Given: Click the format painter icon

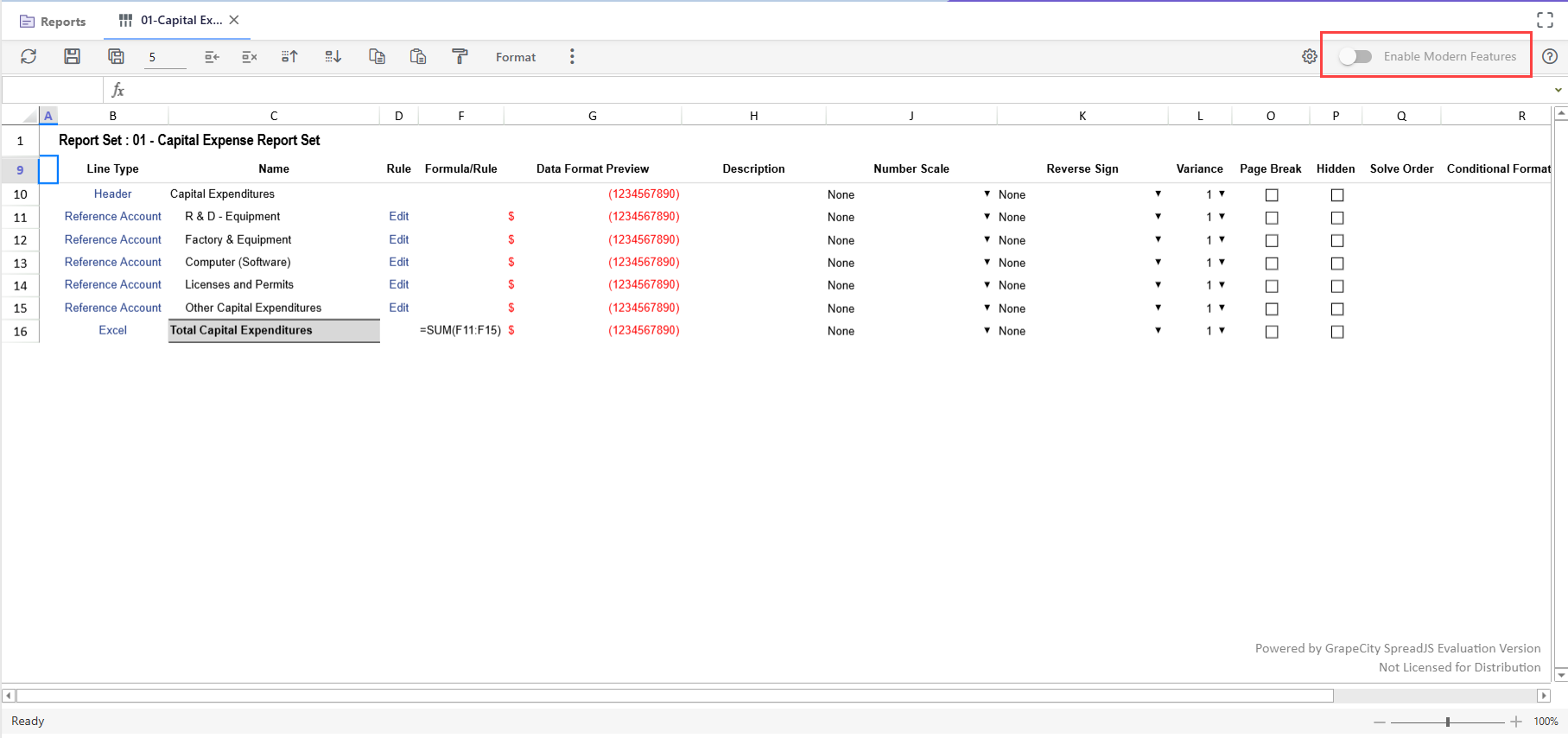Looking at the screenshot, I should [460, 56].
